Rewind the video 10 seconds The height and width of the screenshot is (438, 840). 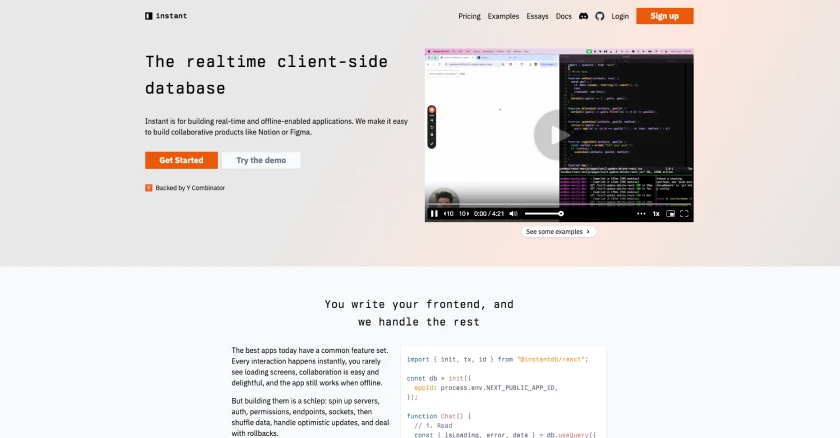(x=448, y=214)
